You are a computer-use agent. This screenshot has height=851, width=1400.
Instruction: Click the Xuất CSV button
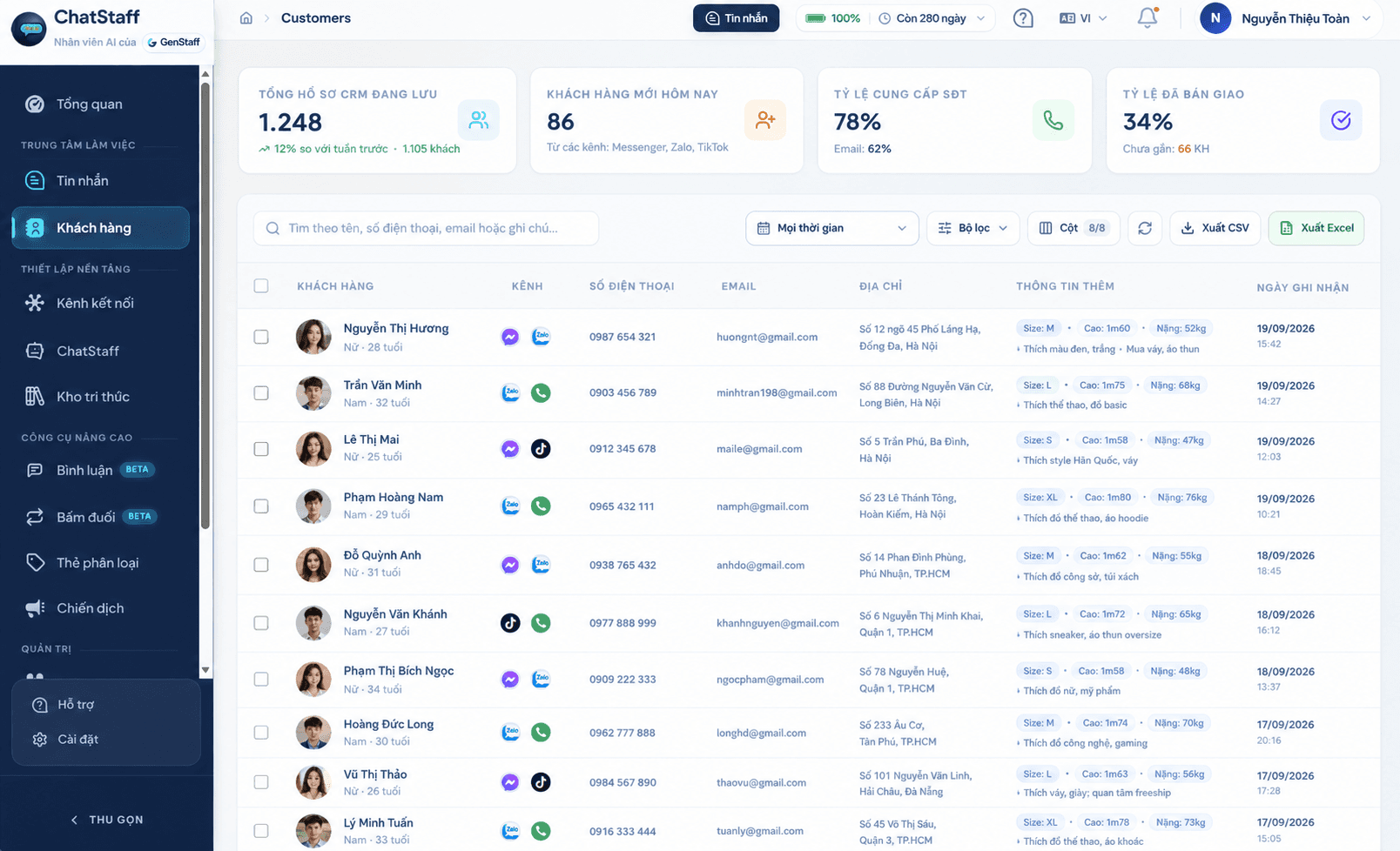point(1215,228)
